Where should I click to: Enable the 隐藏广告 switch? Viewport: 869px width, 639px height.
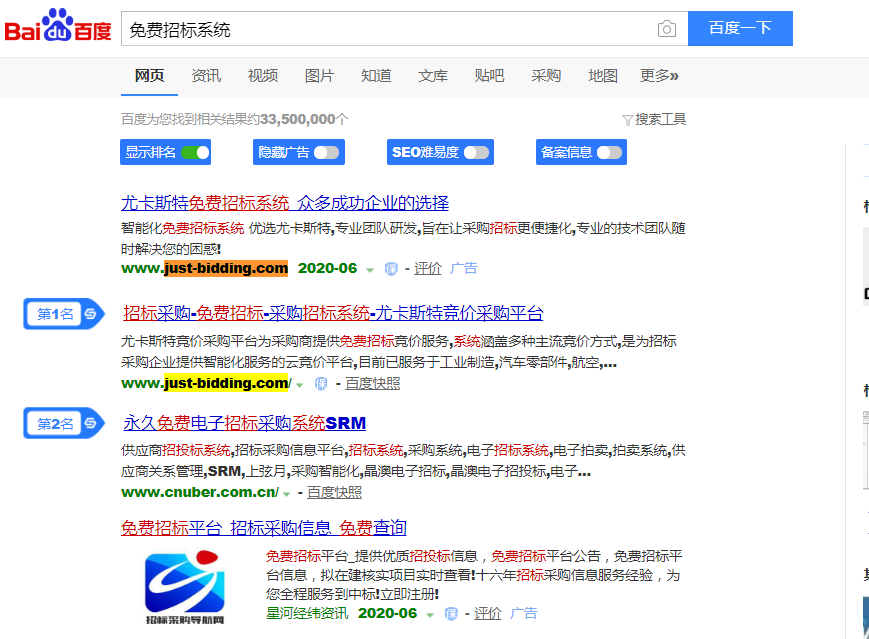(326, 152)
